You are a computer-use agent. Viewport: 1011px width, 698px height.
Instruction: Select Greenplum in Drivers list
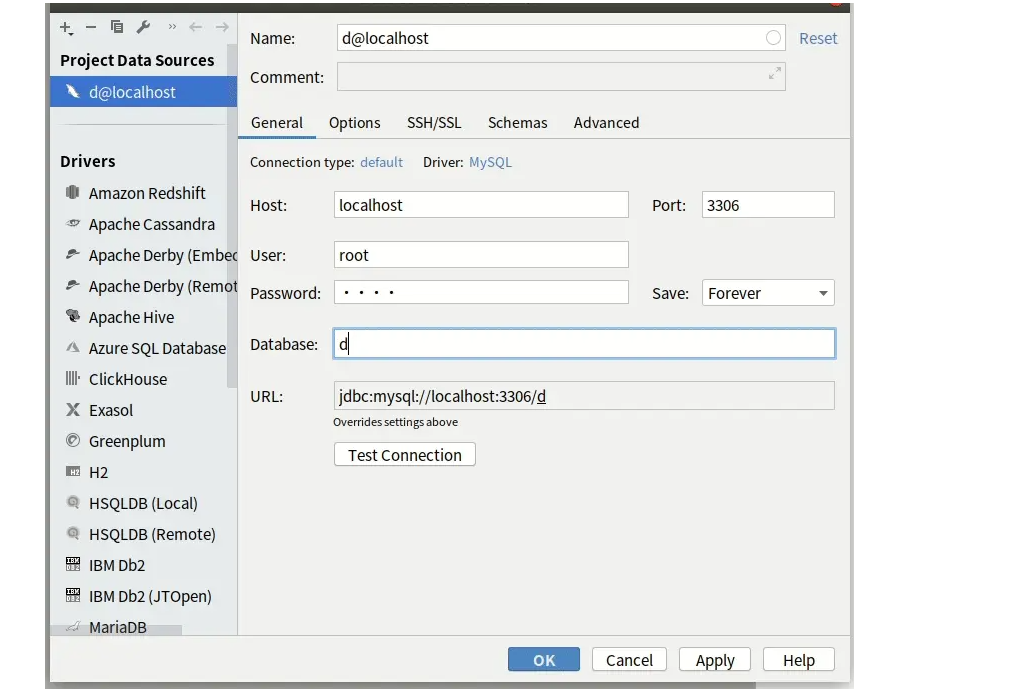click(144, 441)
